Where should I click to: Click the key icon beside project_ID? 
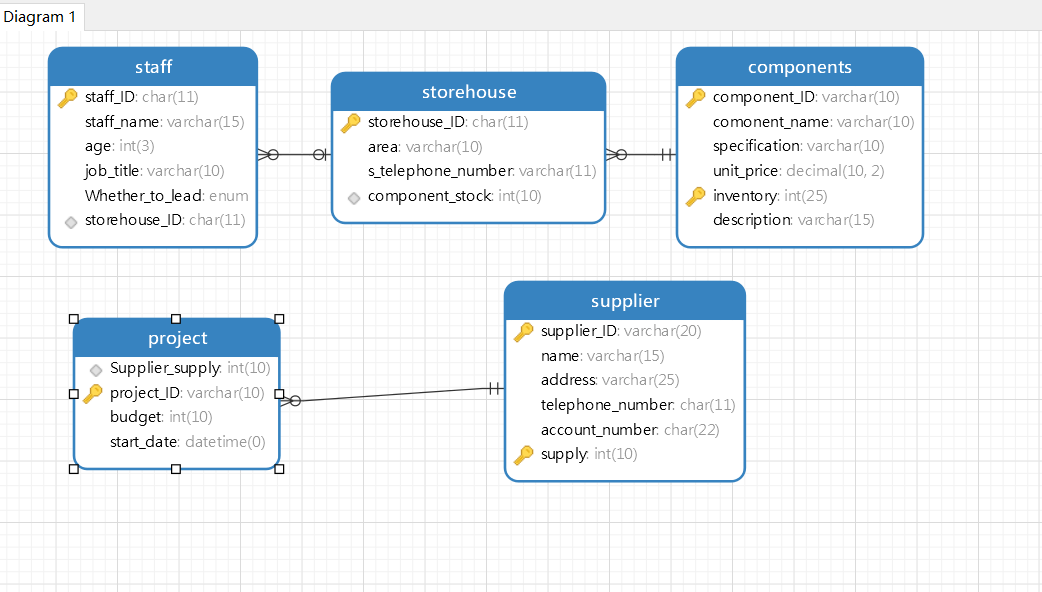(x=92, y=394)
